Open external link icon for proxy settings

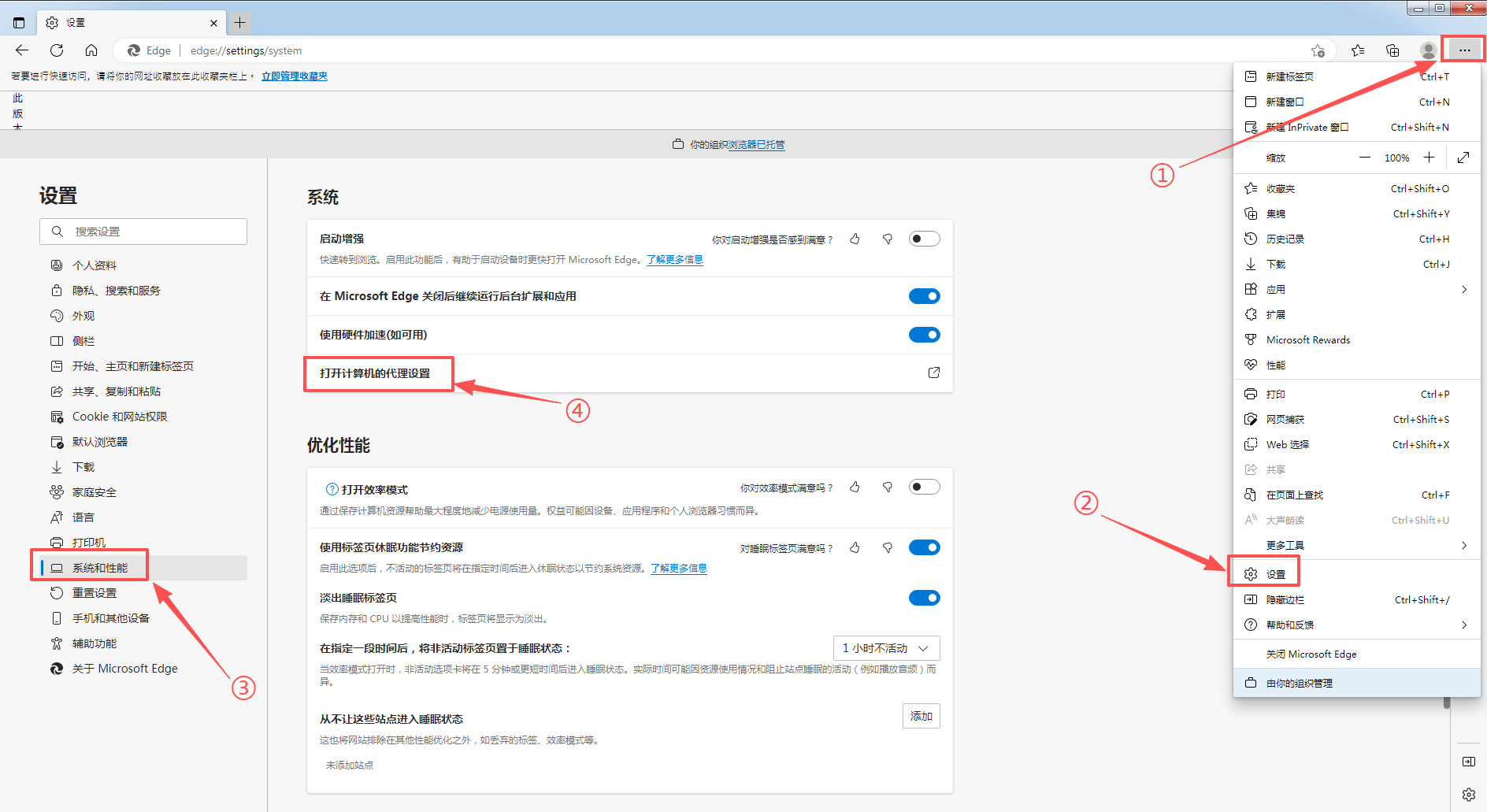pyautogui.click(x=934, y=373)
